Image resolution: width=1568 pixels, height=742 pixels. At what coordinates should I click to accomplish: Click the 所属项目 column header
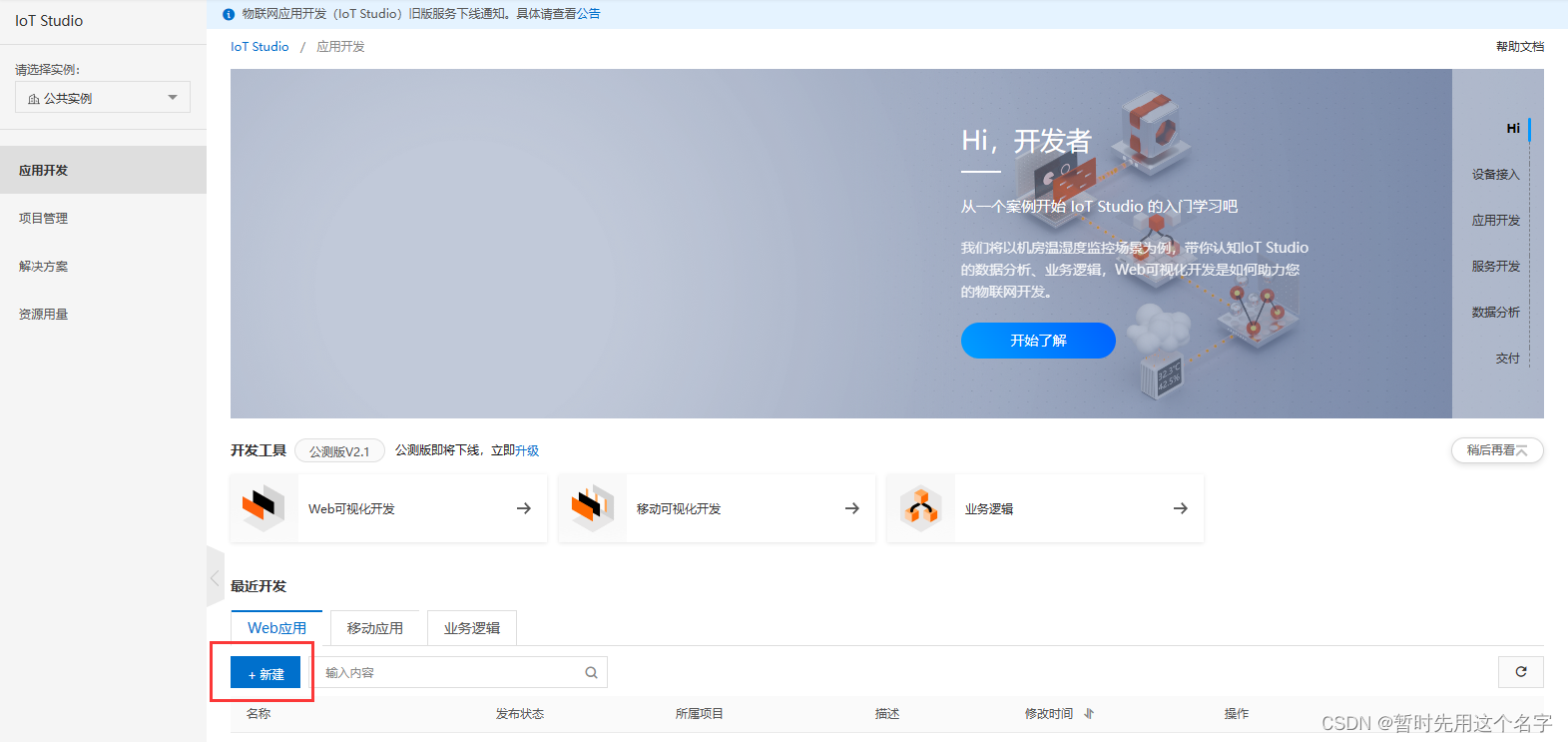700,714
